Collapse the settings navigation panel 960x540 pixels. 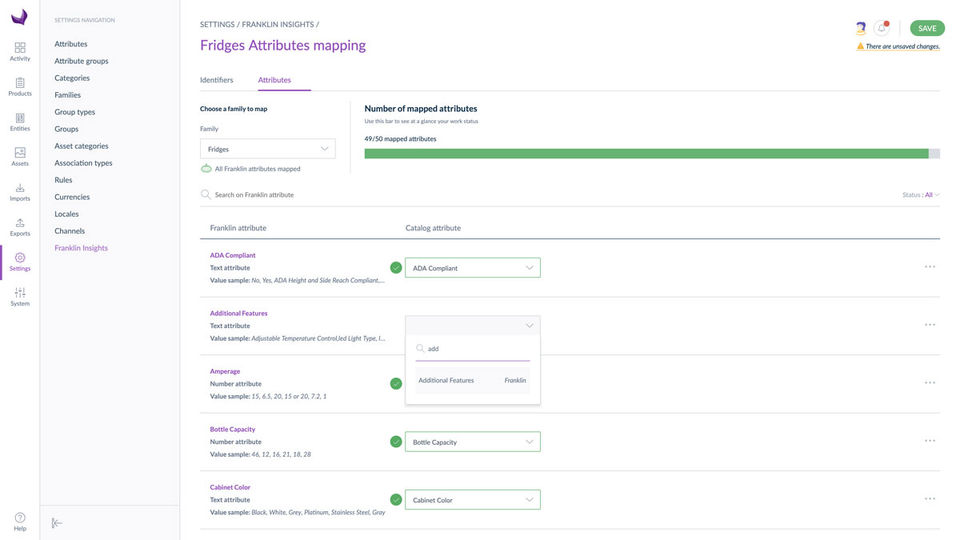pyautogui.click(x=57, y=523)
